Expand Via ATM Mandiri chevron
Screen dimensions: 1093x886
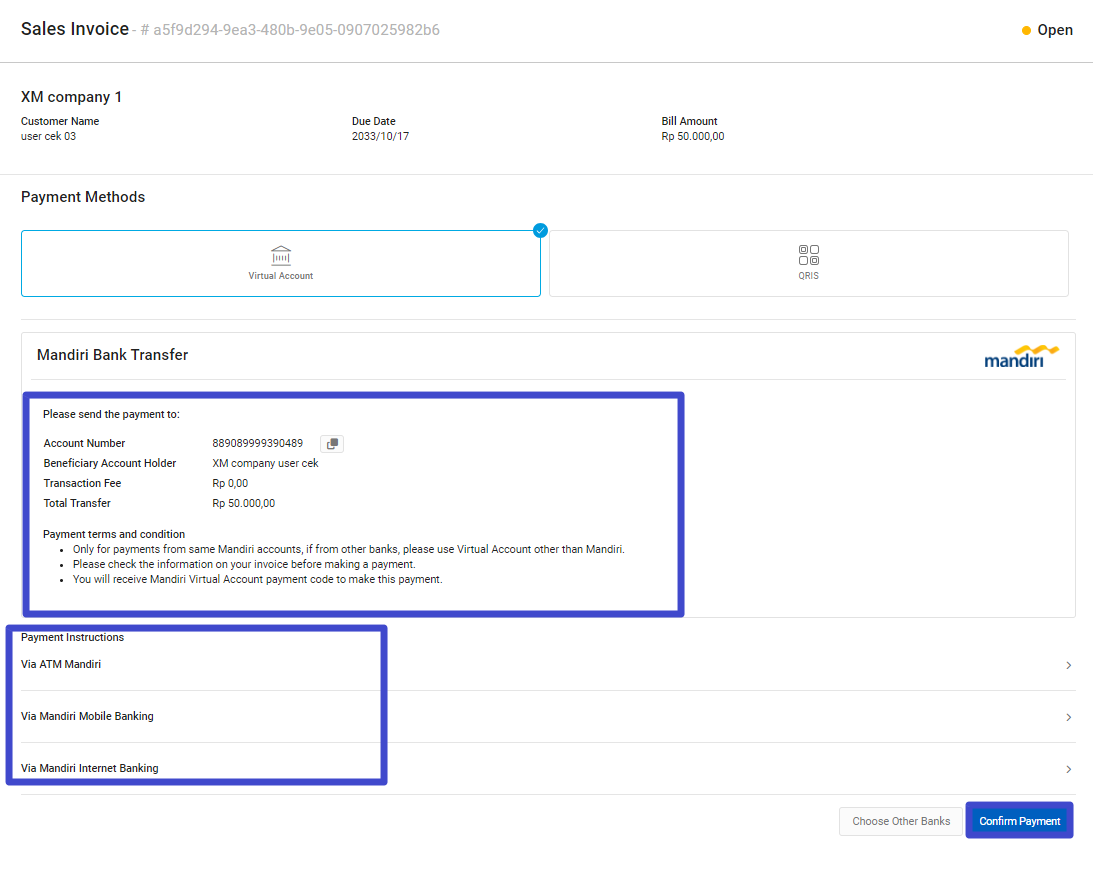(1069, 666)
